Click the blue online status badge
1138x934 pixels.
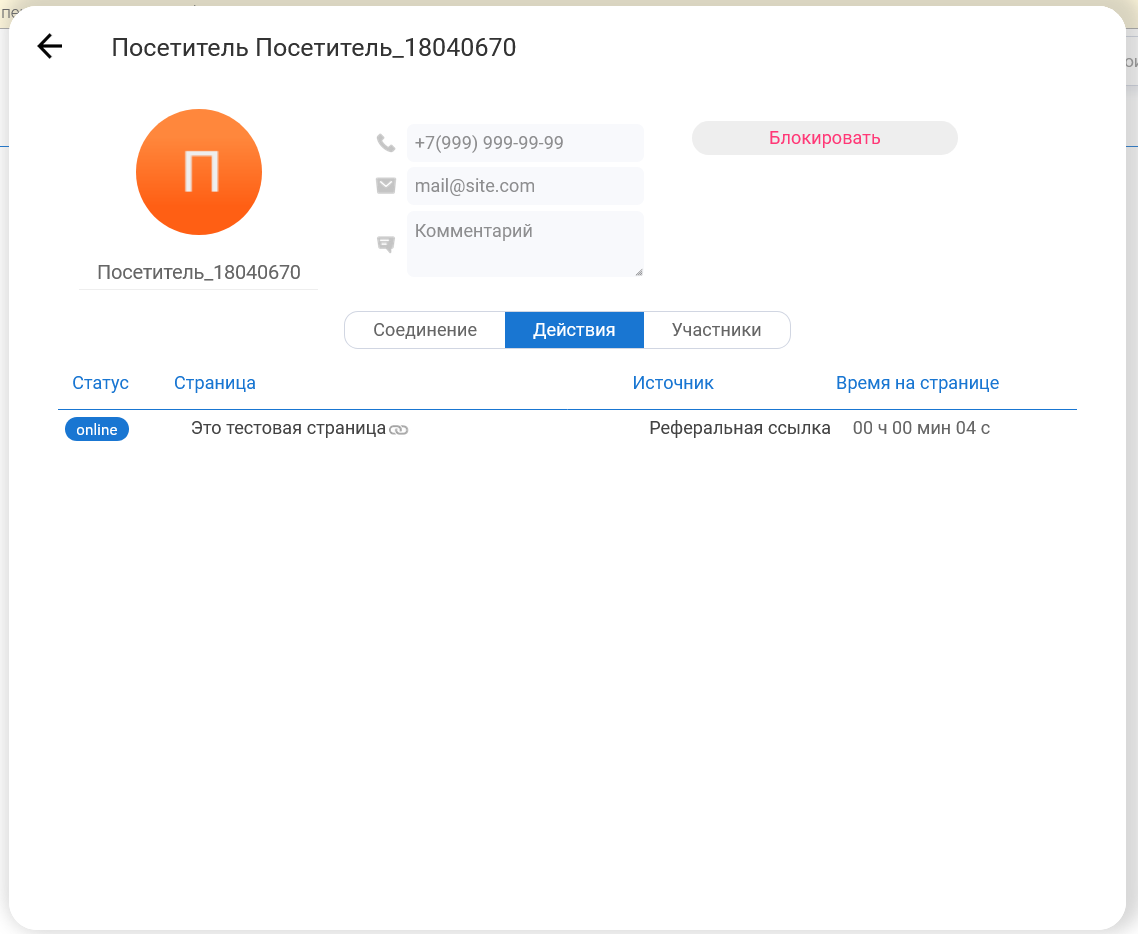tap(97, 430)
